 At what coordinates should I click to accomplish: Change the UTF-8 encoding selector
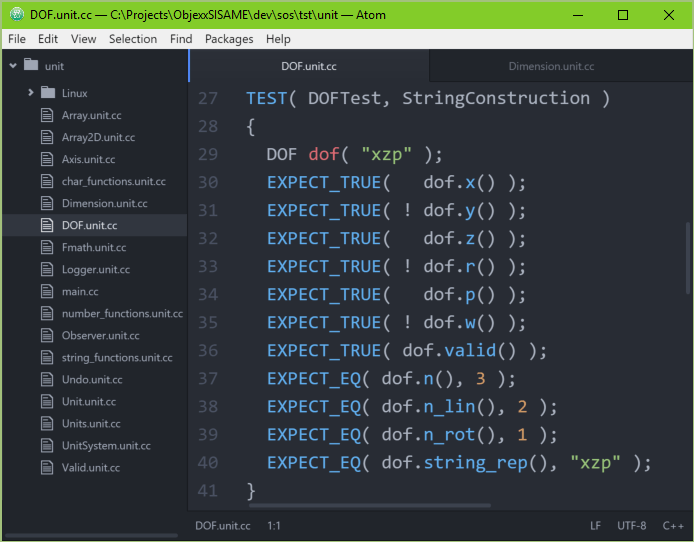tap(632, 526)
